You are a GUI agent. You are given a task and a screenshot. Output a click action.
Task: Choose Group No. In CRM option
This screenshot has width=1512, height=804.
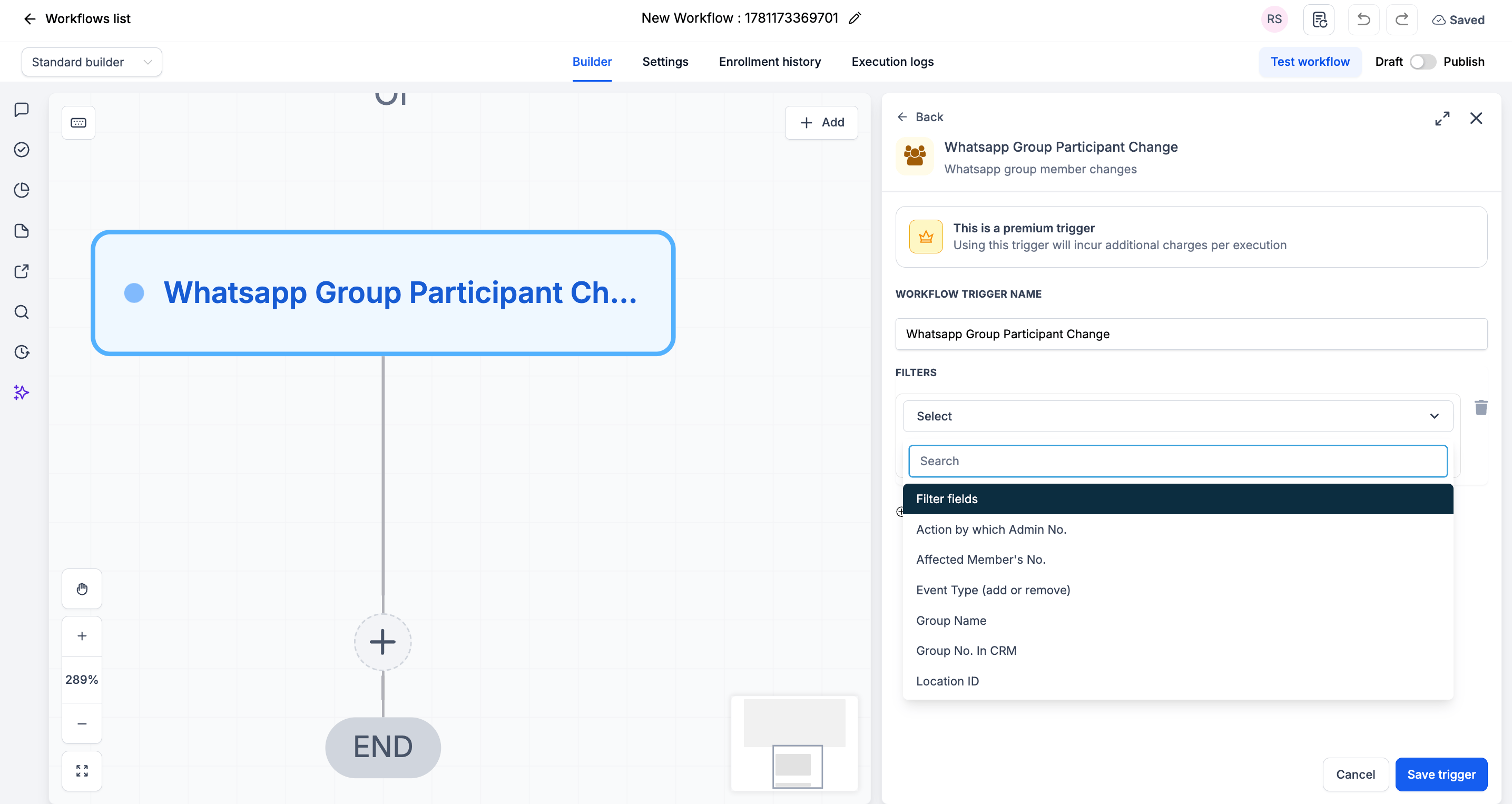1178,650
